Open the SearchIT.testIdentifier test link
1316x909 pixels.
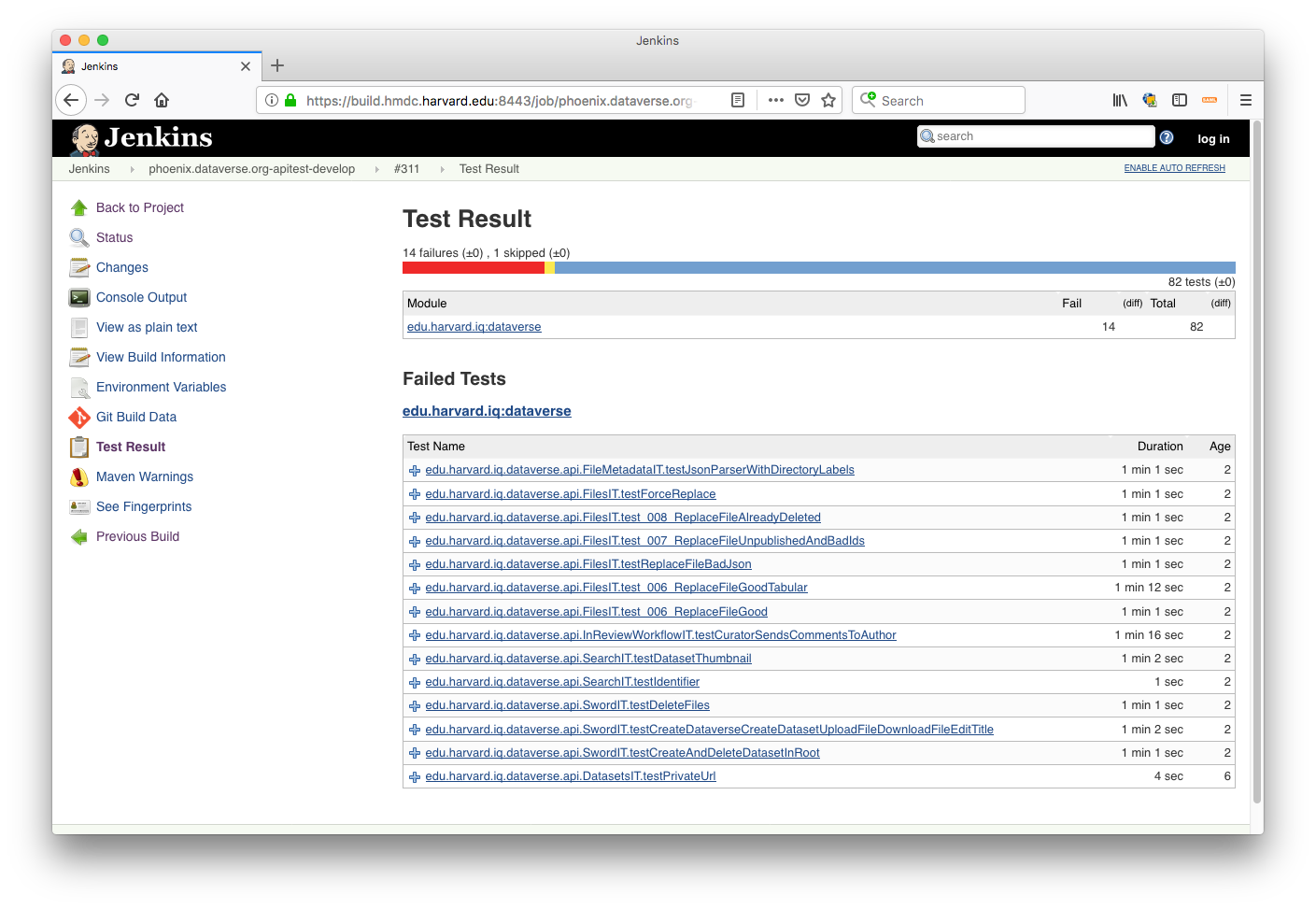562,682
